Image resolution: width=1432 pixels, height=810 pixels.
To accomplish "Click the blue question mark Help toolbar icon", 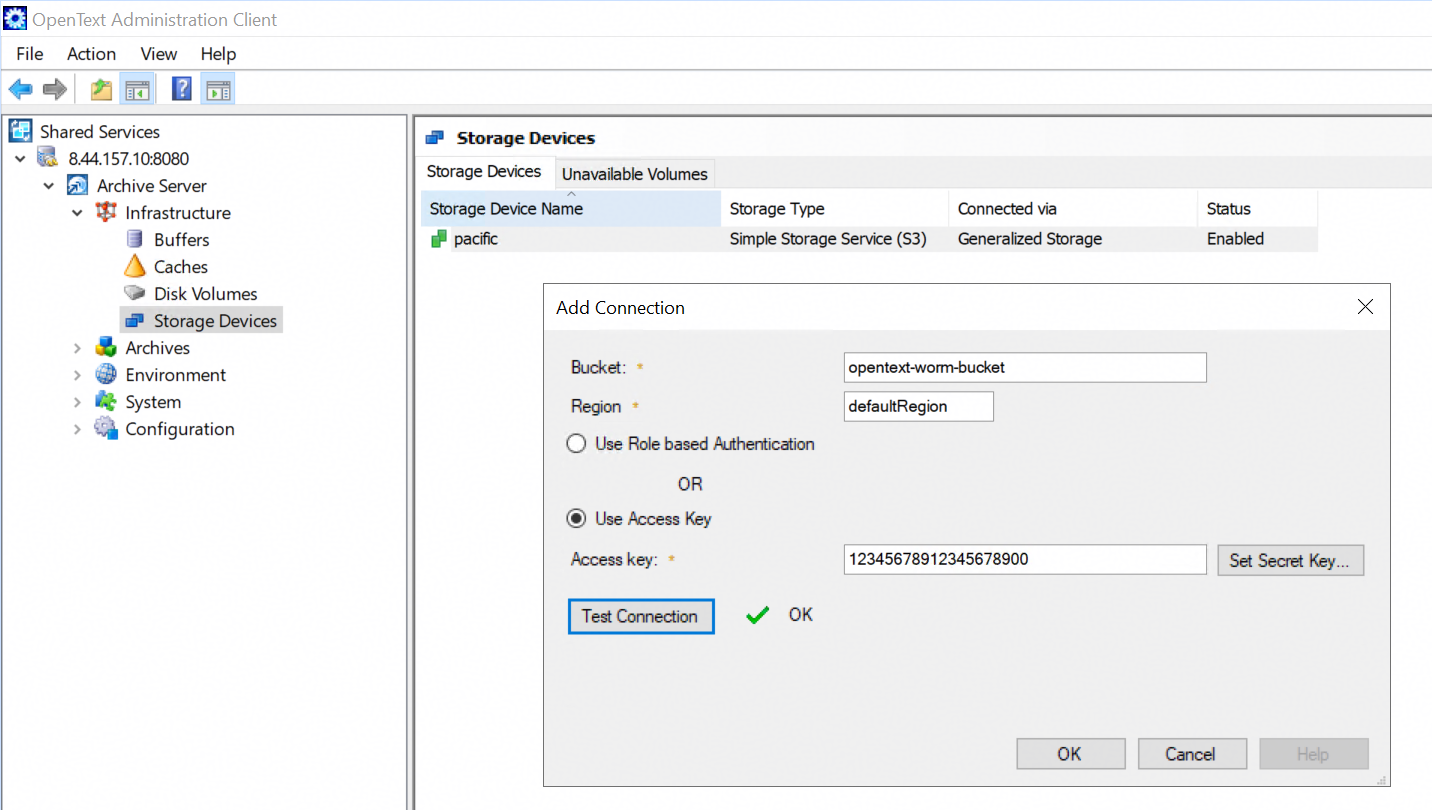I will click(x=182, y=89).
